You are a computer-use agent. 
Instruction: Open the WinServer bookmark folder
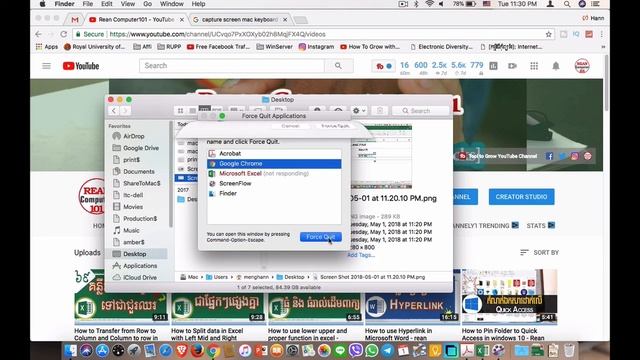274,47
